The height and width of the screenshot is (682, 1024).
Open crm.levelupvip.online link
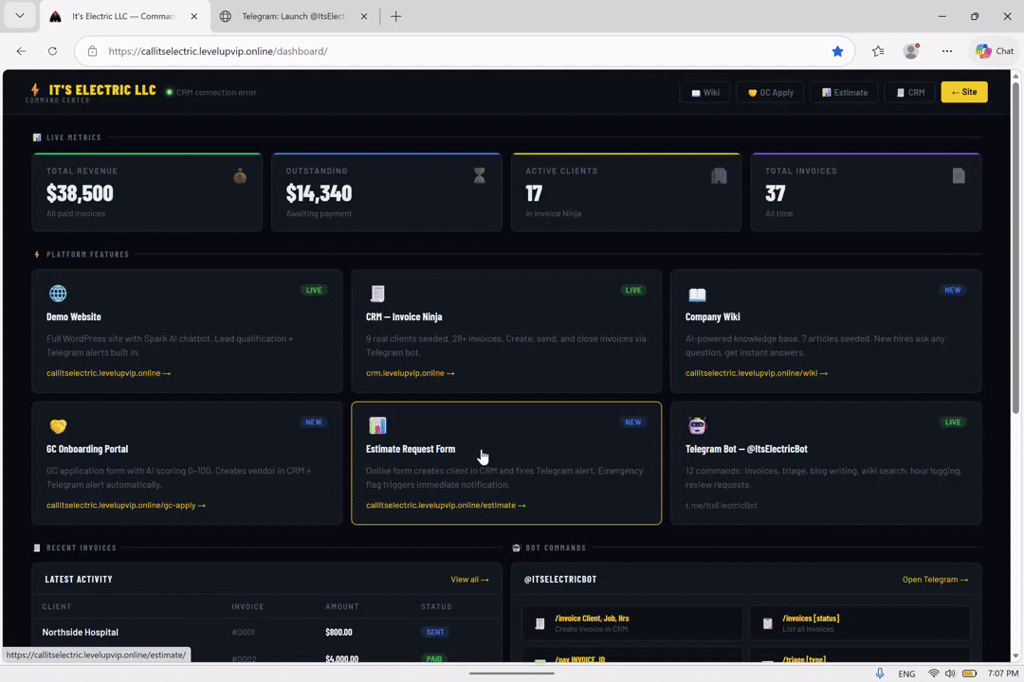pyautogui.click(x=409, y=373)
